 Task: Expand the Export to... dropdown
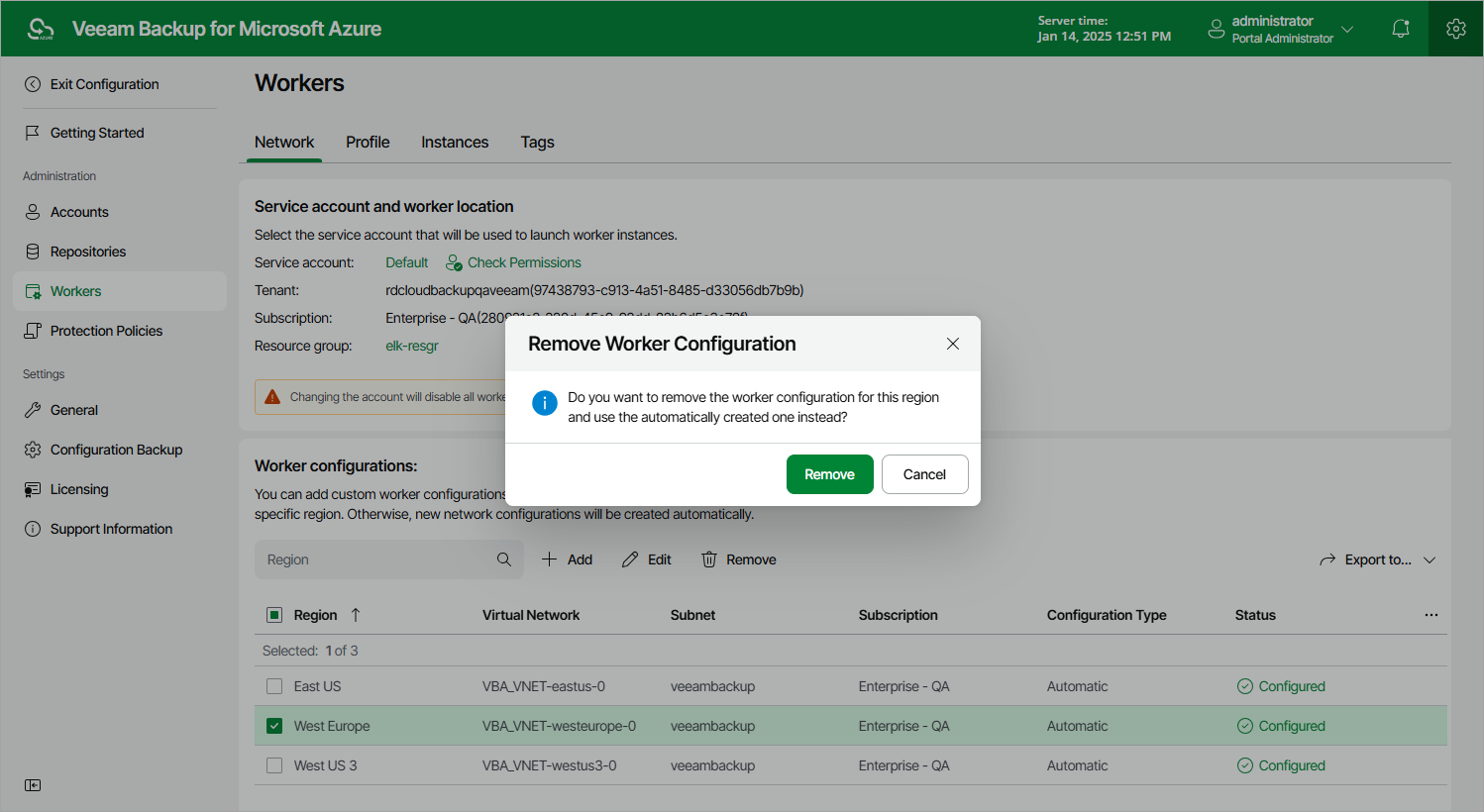click(x=1378, y=559)
